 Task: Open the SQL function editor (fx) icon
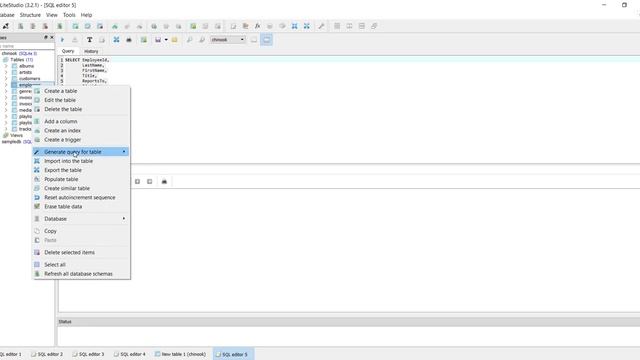(258, 26)
